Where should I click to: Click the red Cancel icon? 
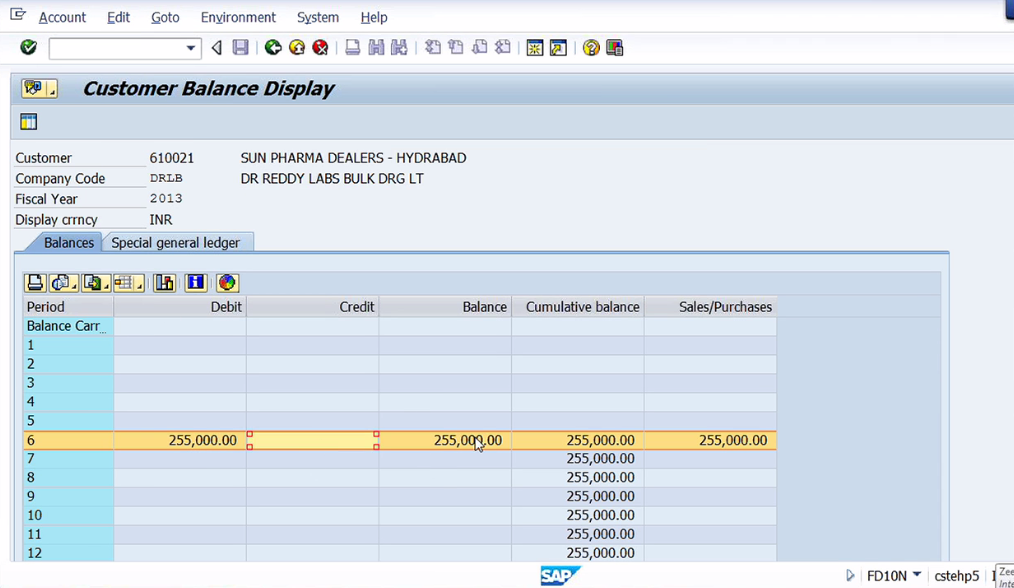[x=320, y=48]
